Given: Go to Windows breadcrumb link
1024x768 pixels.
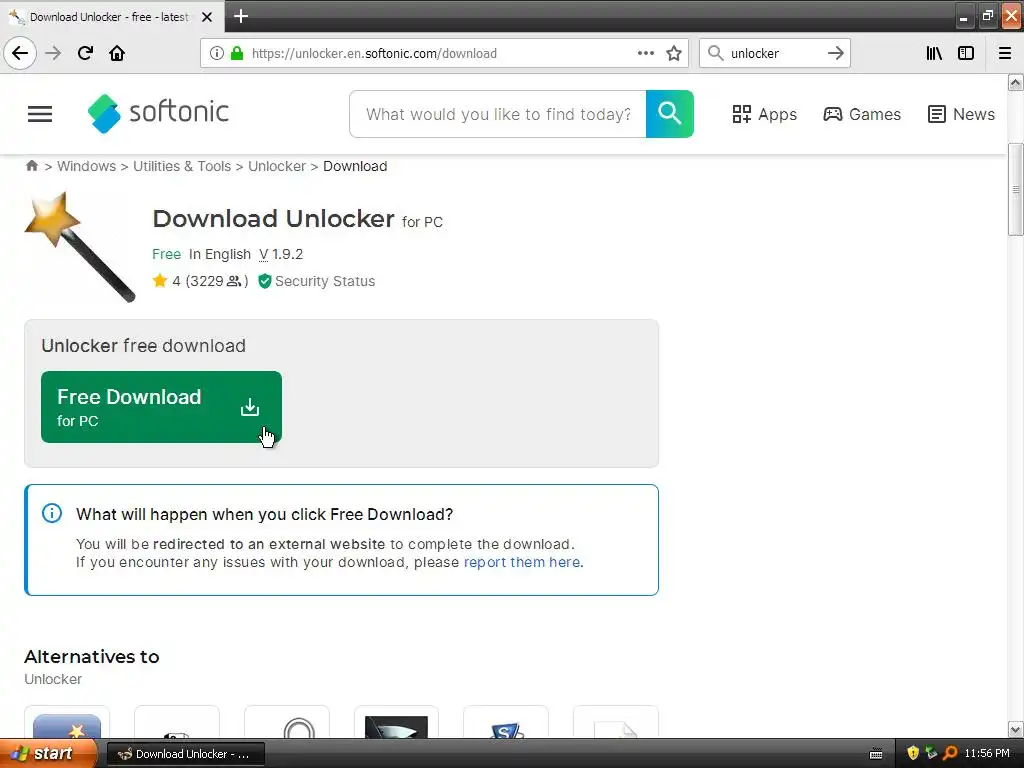Looking at the screenshot, I should coord(86,166).
